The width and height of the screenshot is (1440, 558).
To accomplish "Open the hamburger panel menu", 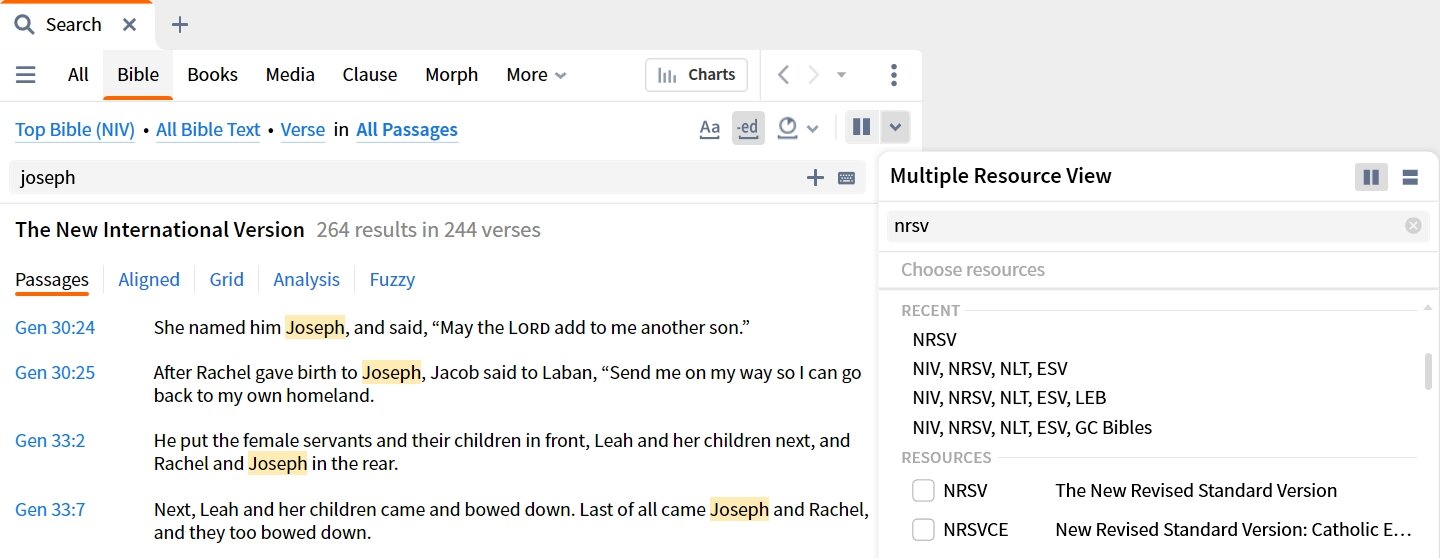I will (x=26, y=75).
